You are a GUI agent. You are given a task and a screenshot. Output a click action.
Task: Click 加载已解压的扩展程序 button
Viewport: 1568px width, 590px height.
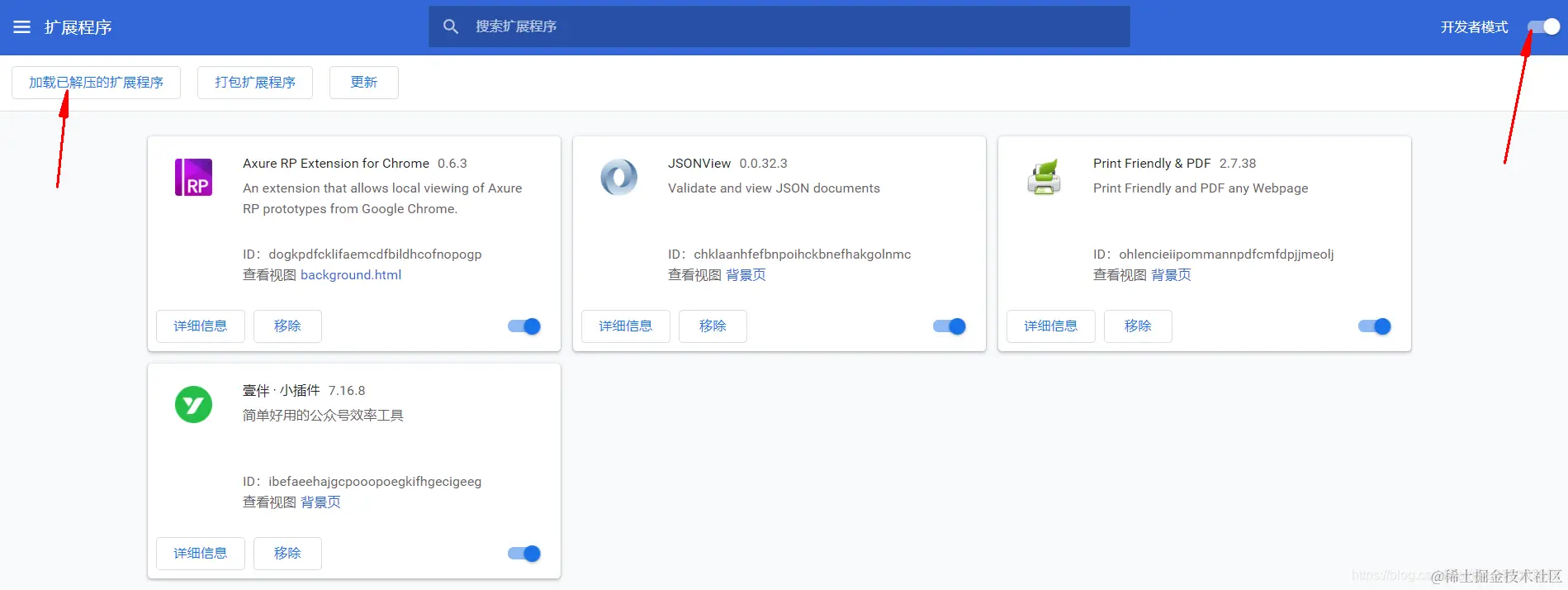pos(96,83)
